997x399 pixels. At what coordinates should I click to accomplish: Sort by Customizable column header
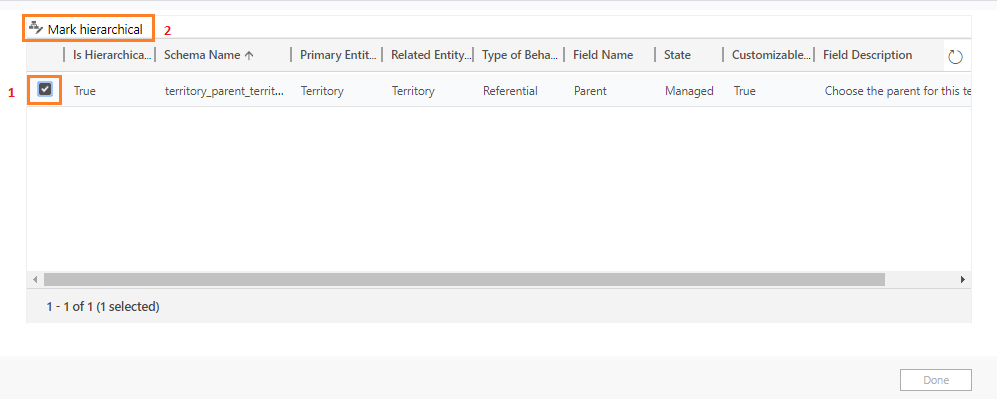tap(771, 55)
